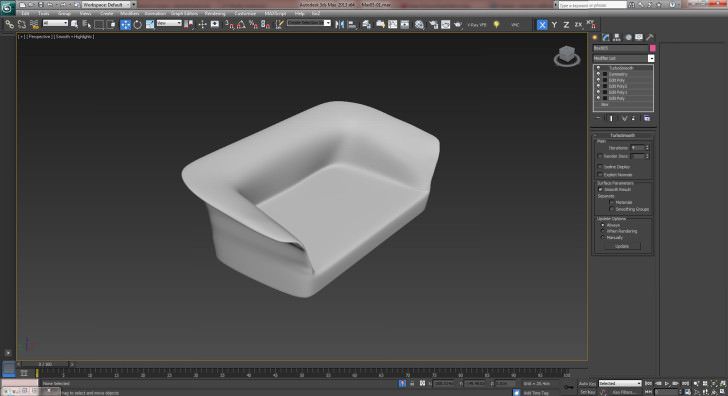Activate the Select and Move tool
This screenshot has width=728, height=396.
point(125,24)
